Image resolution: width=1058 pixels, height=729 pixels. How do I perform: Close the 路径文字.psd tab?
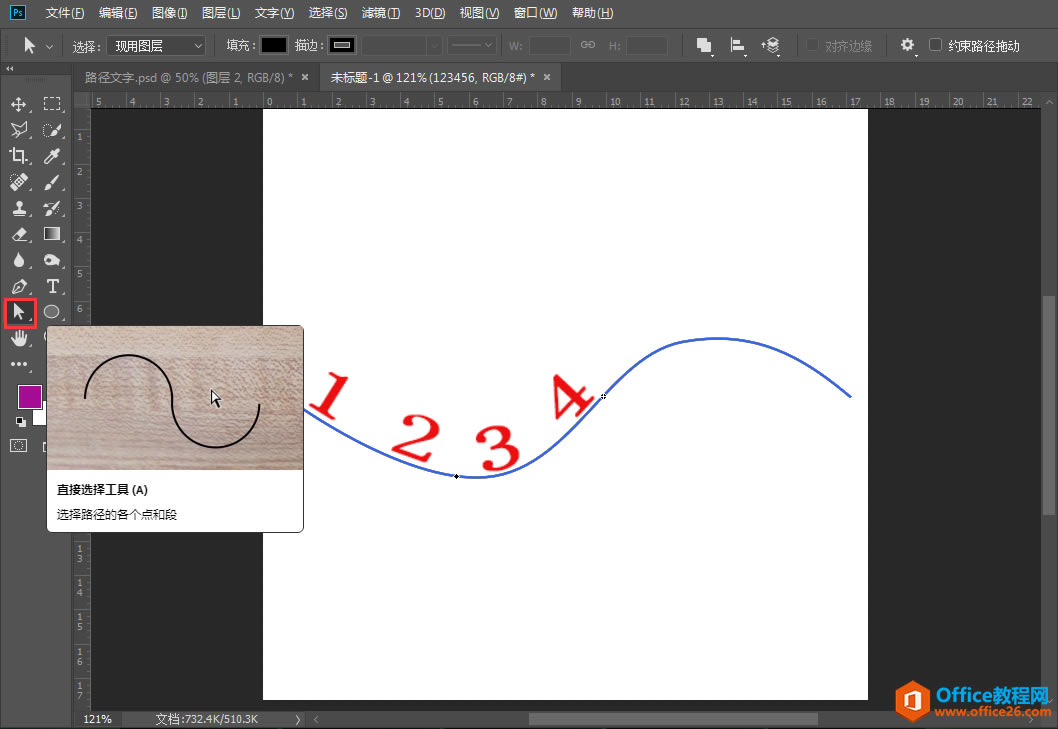[x=305, y=78]
